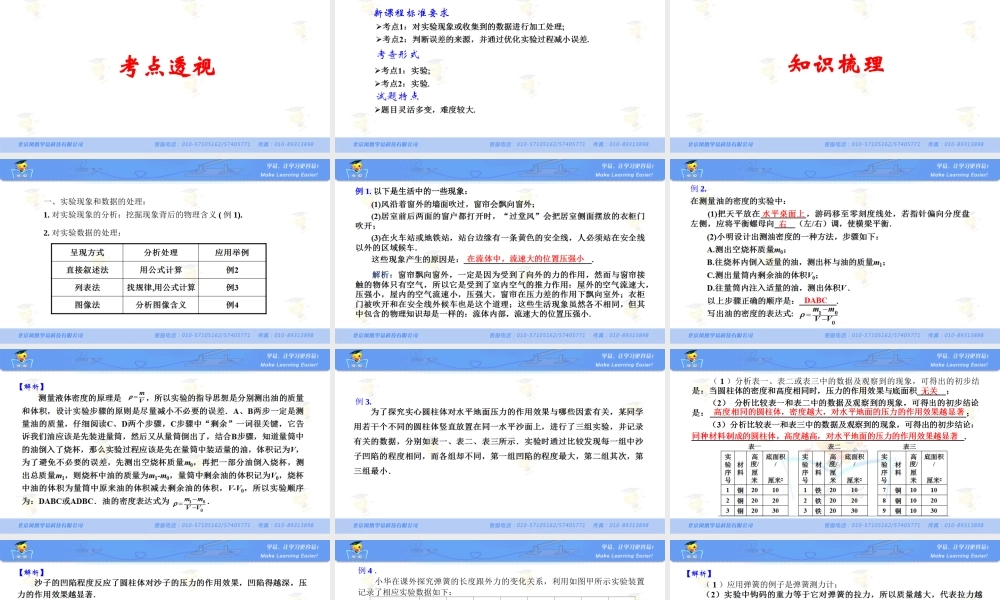1000x600 pixels.
Task: Click the mascot icon on the bottom-center slide banner
Action: [357, 549]
